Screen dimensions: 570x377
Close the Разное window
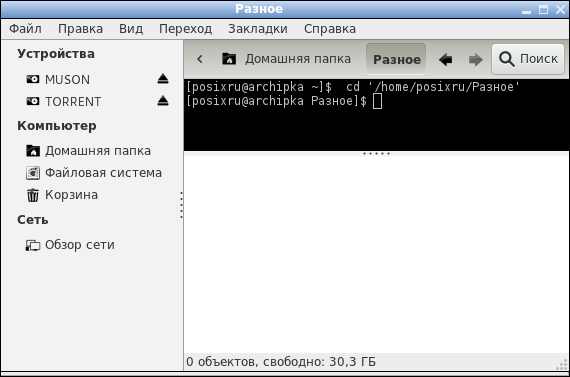(x=561, y=10)
